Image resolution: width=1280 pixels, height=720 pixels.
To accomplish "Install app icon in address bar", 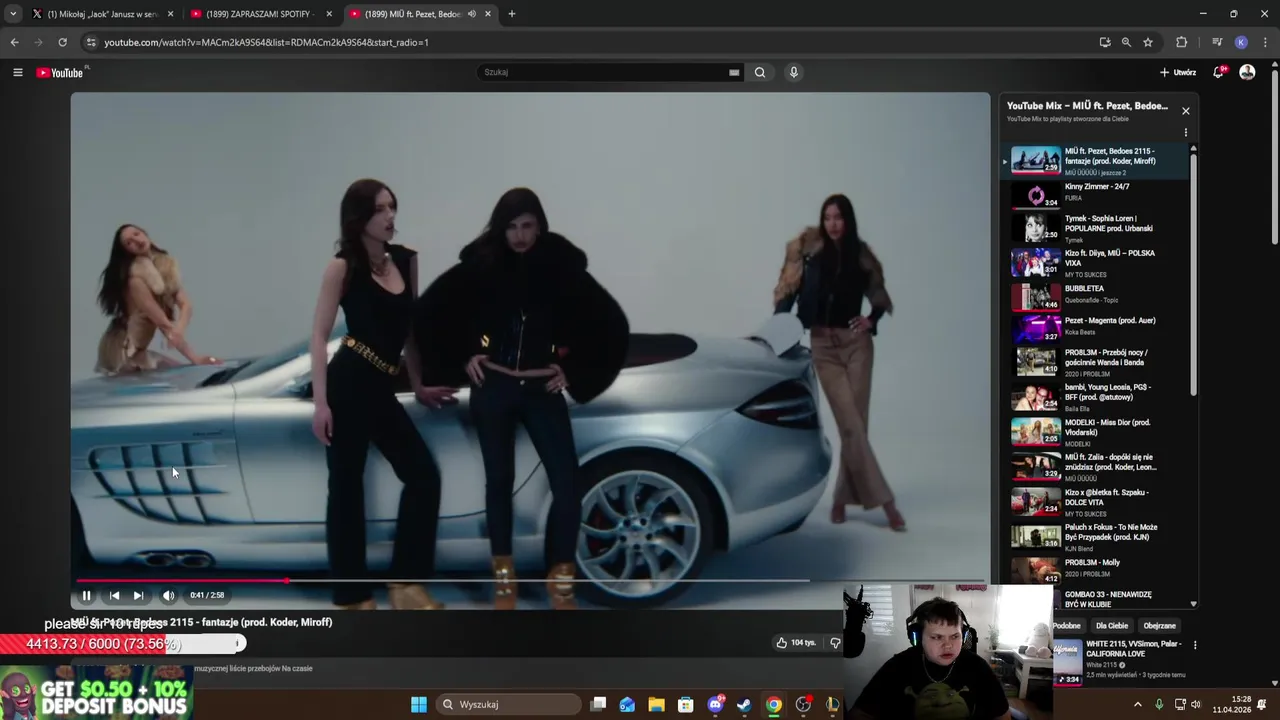I will pyautogui.click(x=1104, y=42).
